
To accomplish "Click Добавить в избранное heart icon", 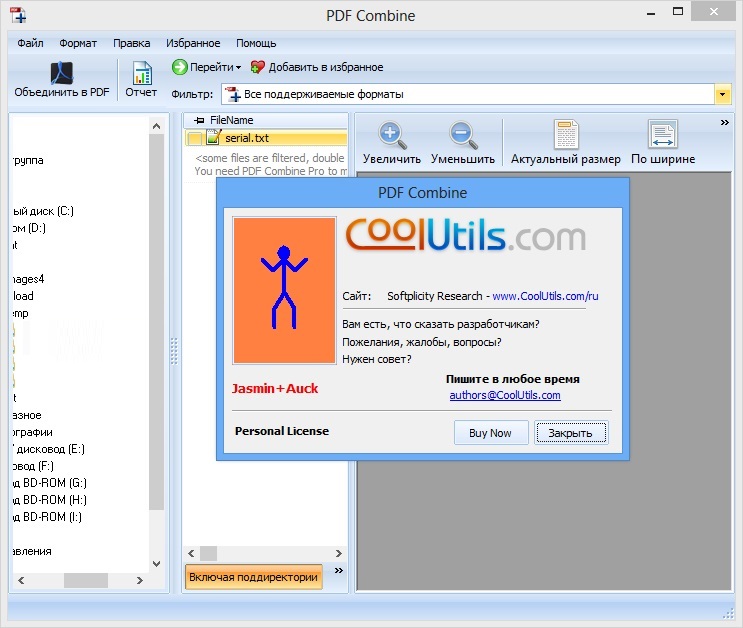I will point(257,67).
